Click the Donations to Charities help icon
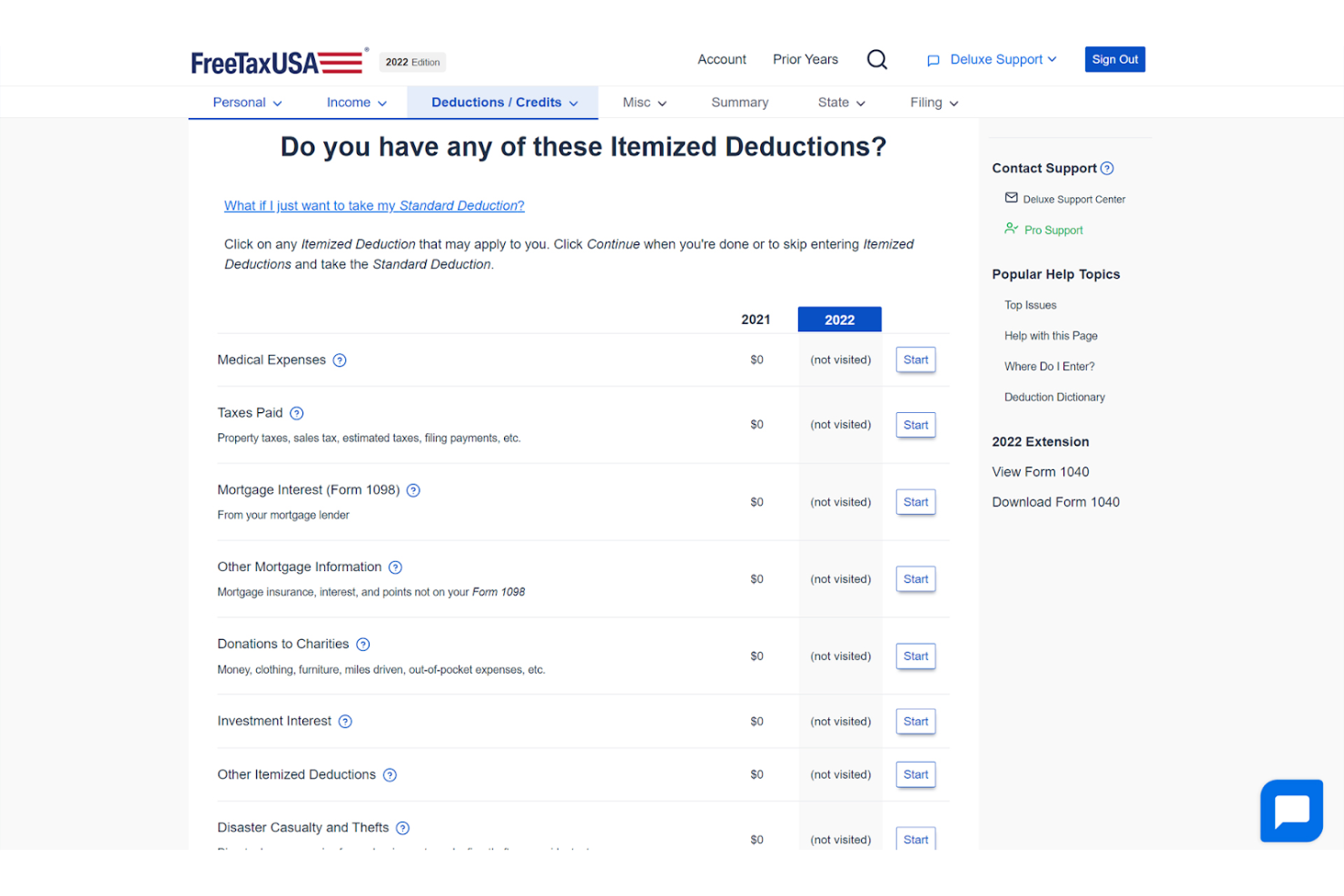 (x=363, y=644)
